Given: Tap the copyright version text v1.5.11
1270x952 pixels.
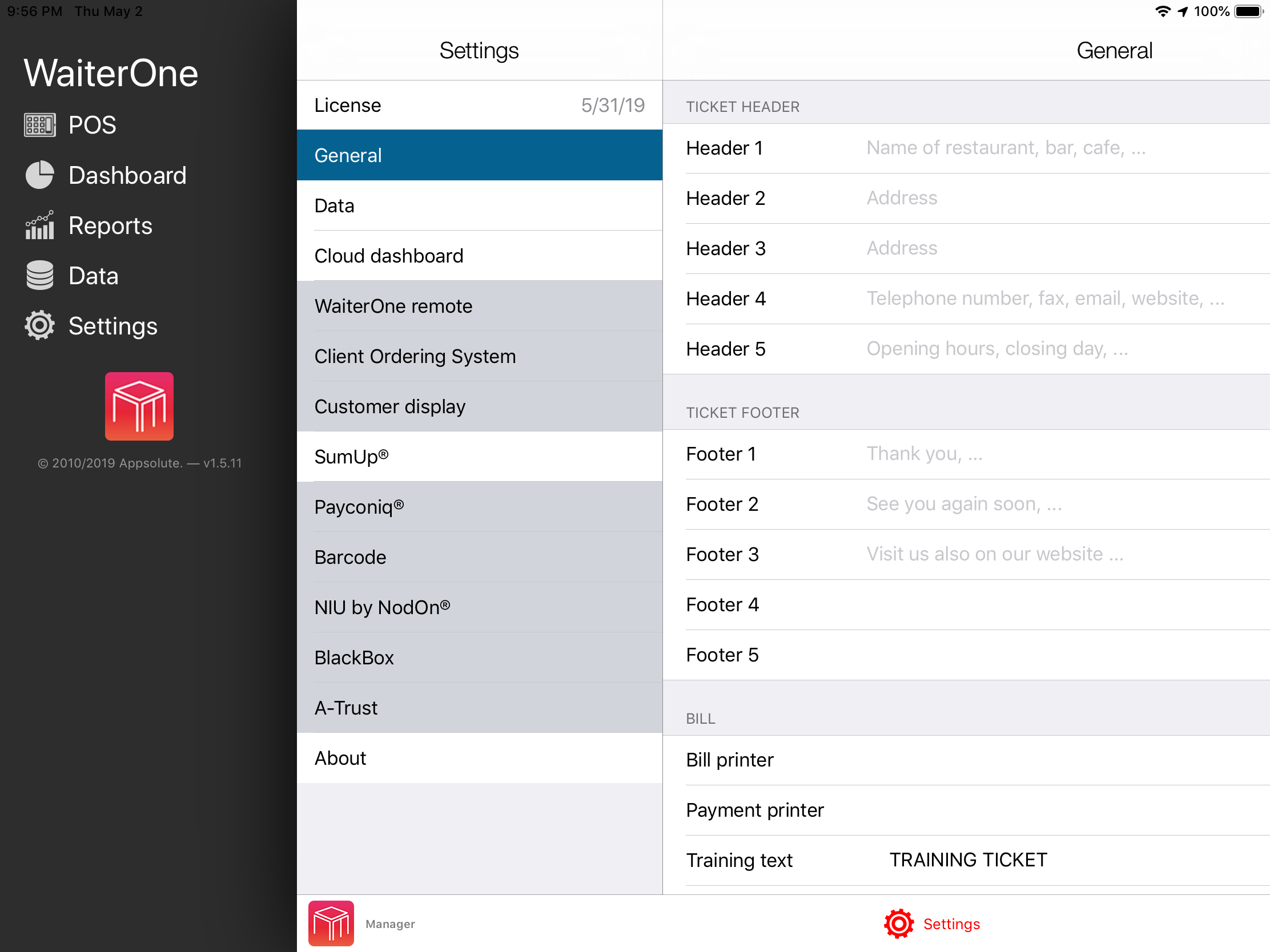Looking at the screenshot, I should coord(139,463).
